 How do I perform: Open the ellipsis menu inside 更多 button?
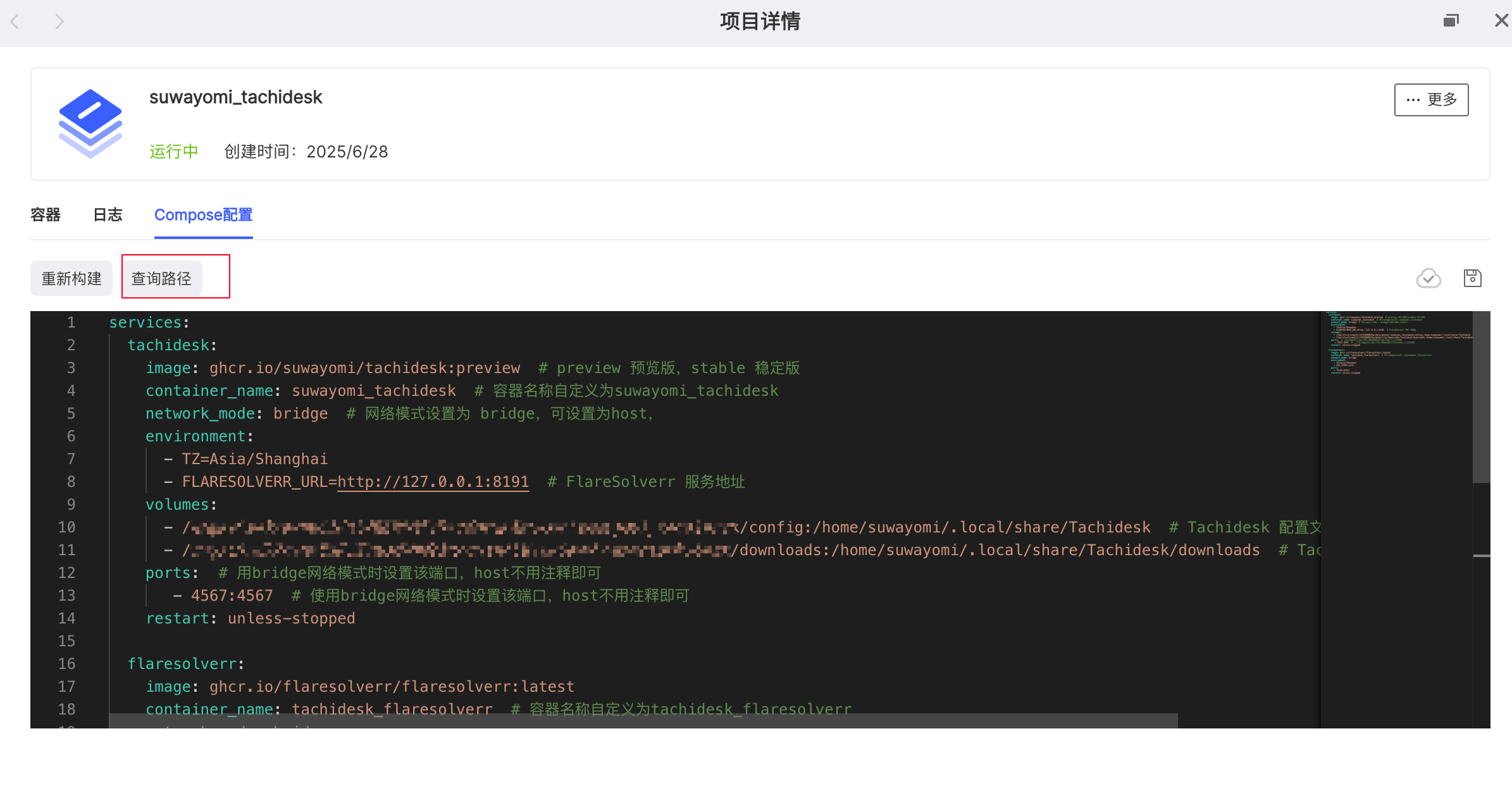(x=1413, y=99)
